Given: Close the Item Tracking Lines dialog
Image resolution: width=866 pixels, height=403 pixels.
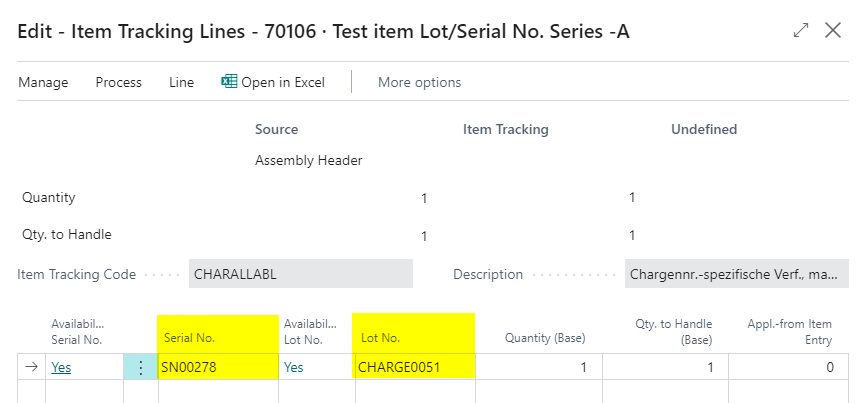Looking at the screenshot, I should (833, 31).
